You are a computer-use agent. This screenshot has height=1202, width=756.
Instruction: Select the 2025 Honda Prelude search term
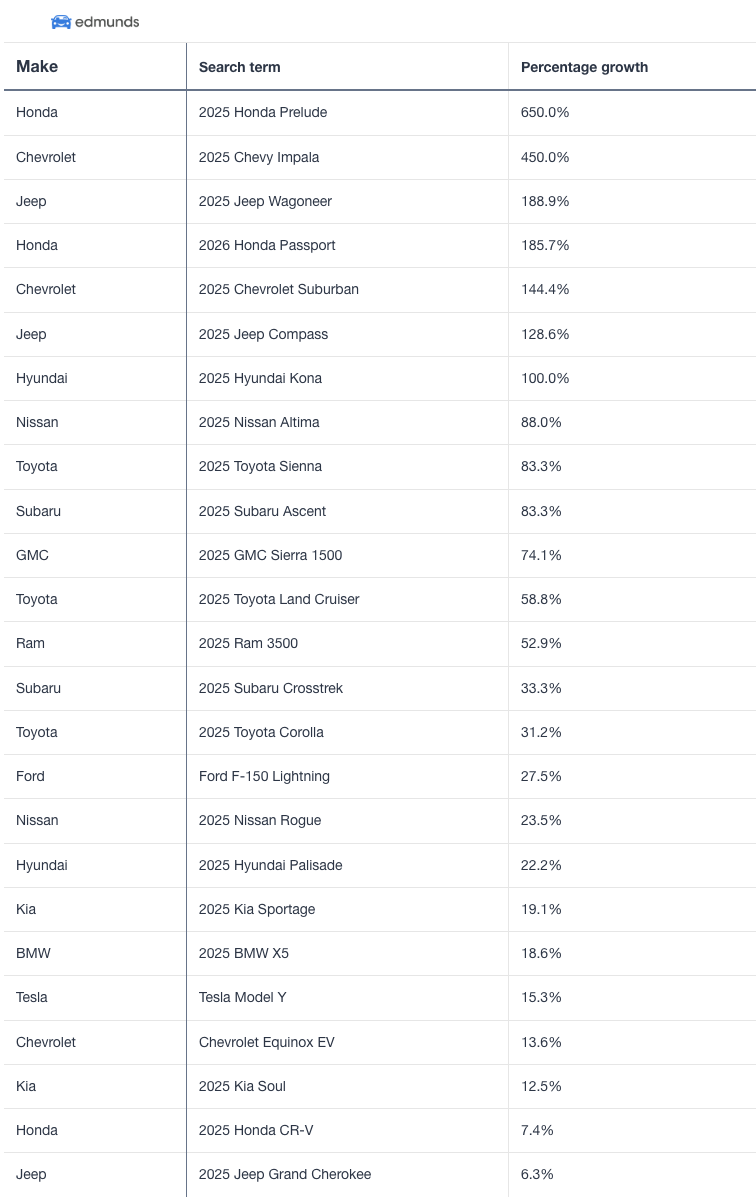click(x=263, y=113)
